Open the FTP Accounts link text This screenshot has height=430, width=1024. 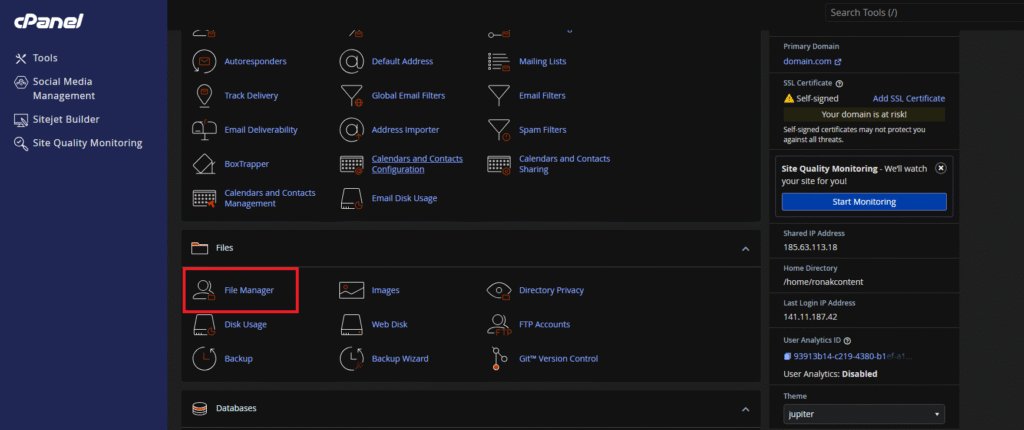point(545,324)
